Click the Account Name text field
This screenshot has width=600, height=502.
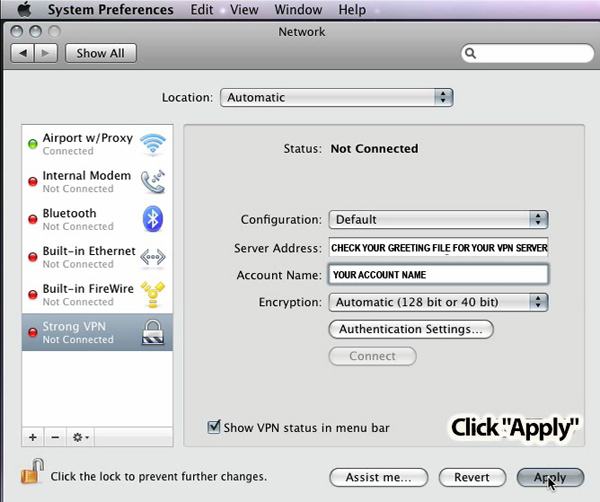click(438, 275)
